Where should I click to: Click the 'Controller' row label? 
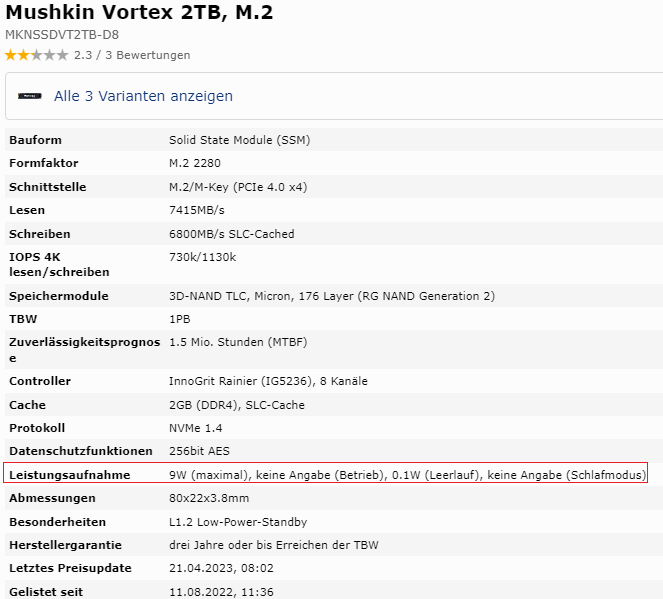(40, 381)
